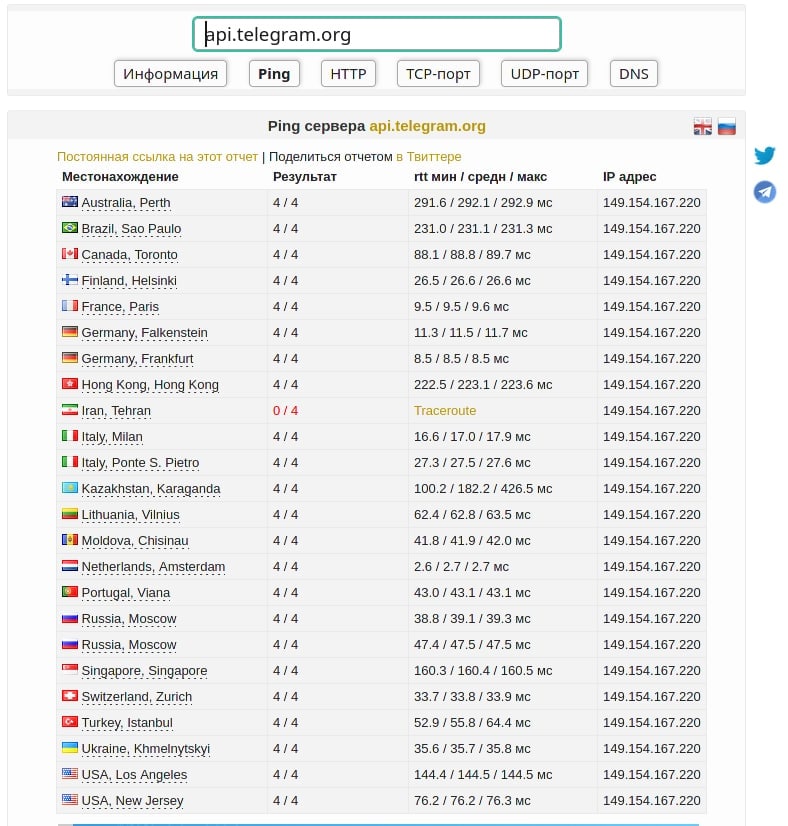Click the IP адрес column header
Screen dimensions: 788x826
coord(629,176)
